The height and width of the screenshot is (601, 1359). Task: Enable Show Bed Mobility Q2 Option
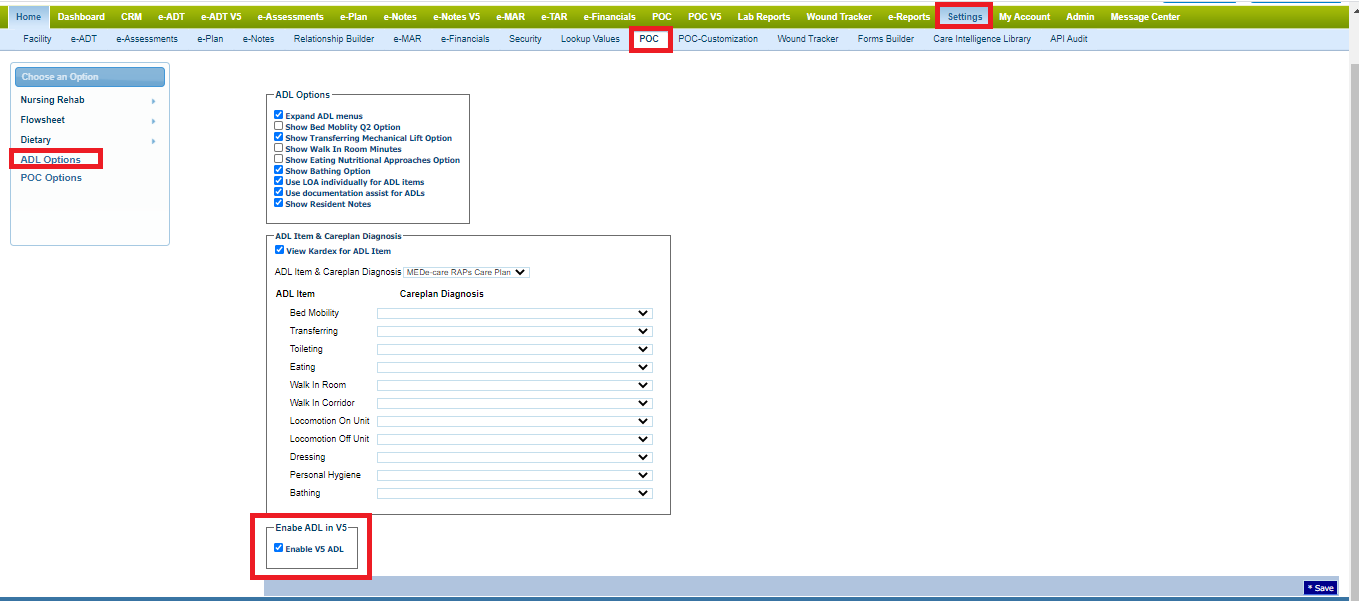point(279,127)
